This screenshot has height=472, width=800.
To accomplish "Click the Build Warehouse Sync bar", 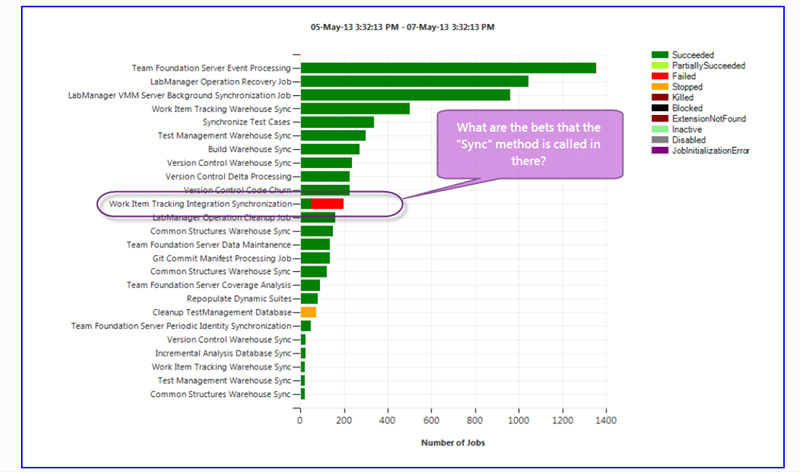I will 330,149.
